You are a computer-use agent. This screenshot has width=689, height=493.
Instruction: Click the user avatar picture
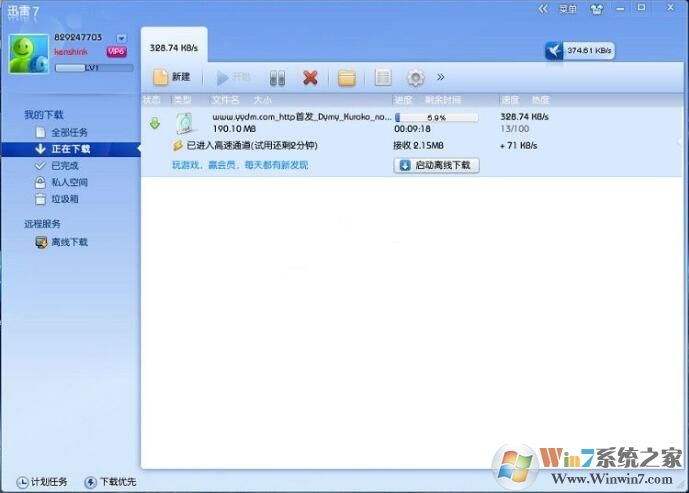(28, 53)
